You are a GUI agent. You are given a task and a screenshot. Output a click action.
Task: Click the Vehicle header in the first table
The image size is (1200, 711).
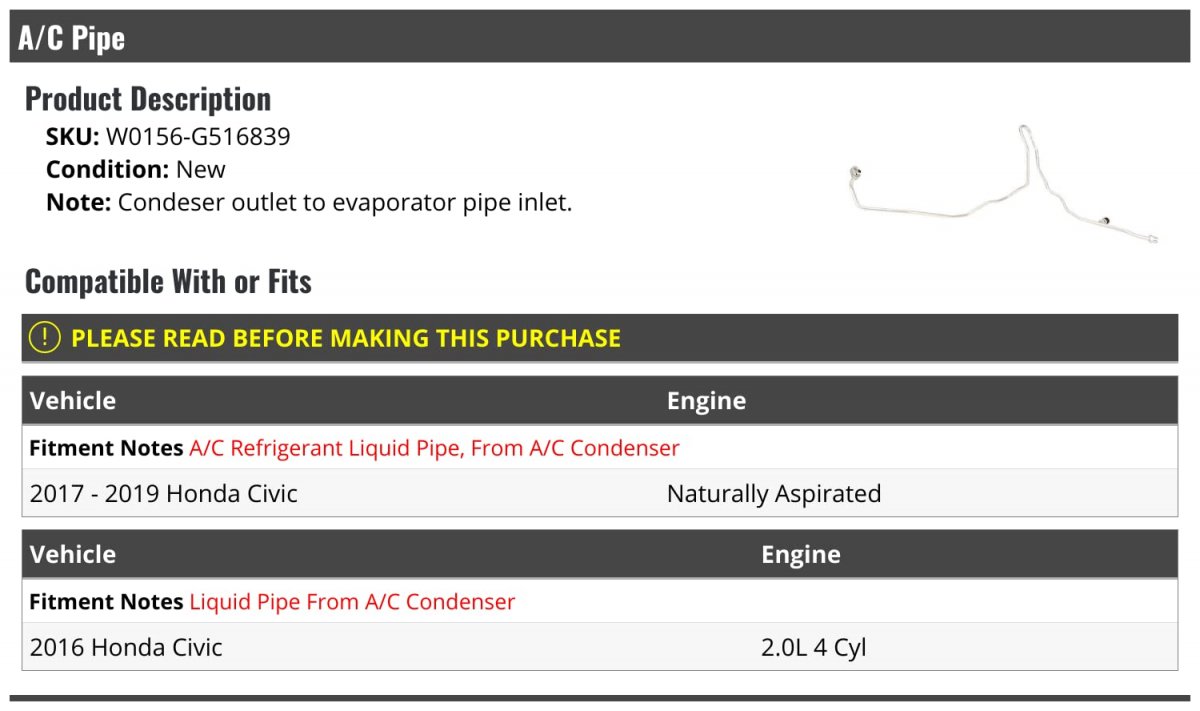click(73, 401)
